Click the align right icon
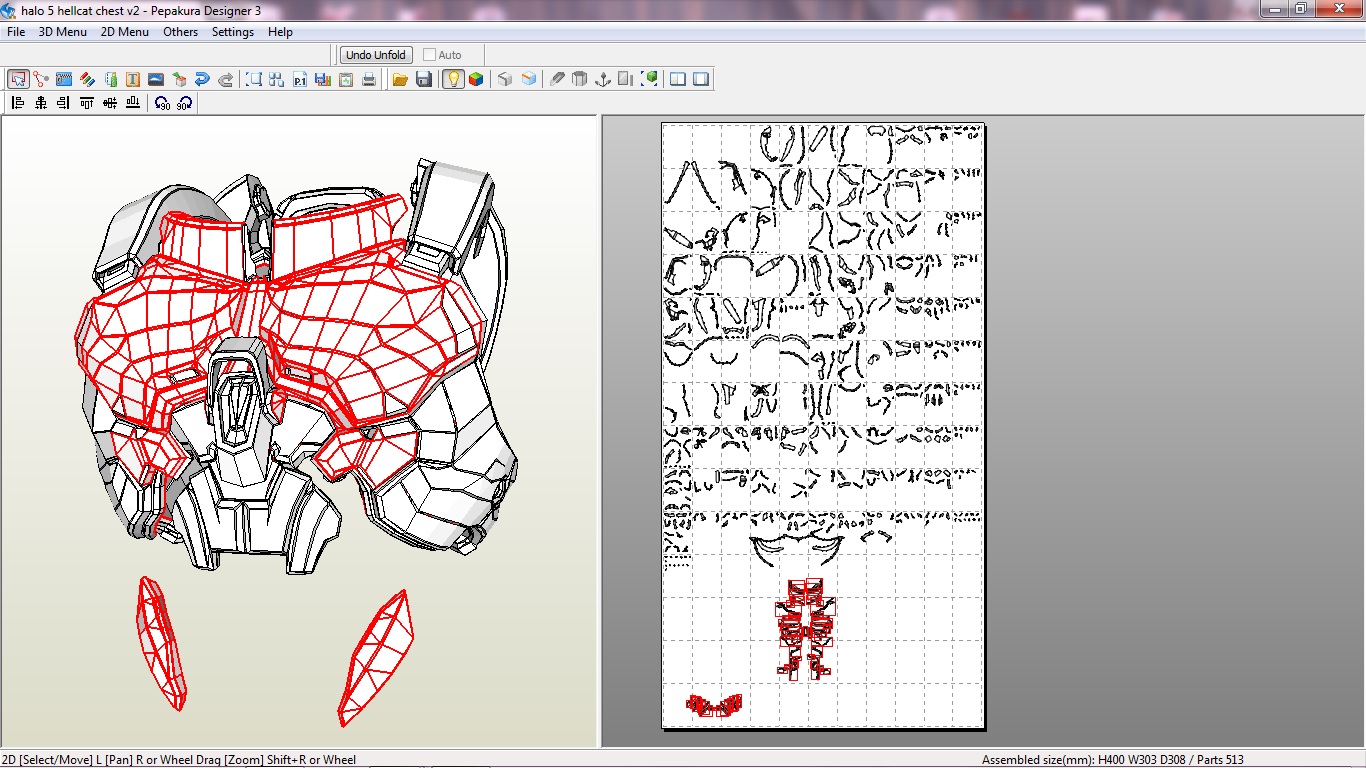This screenshot has width=1366, height=768. 64,103
